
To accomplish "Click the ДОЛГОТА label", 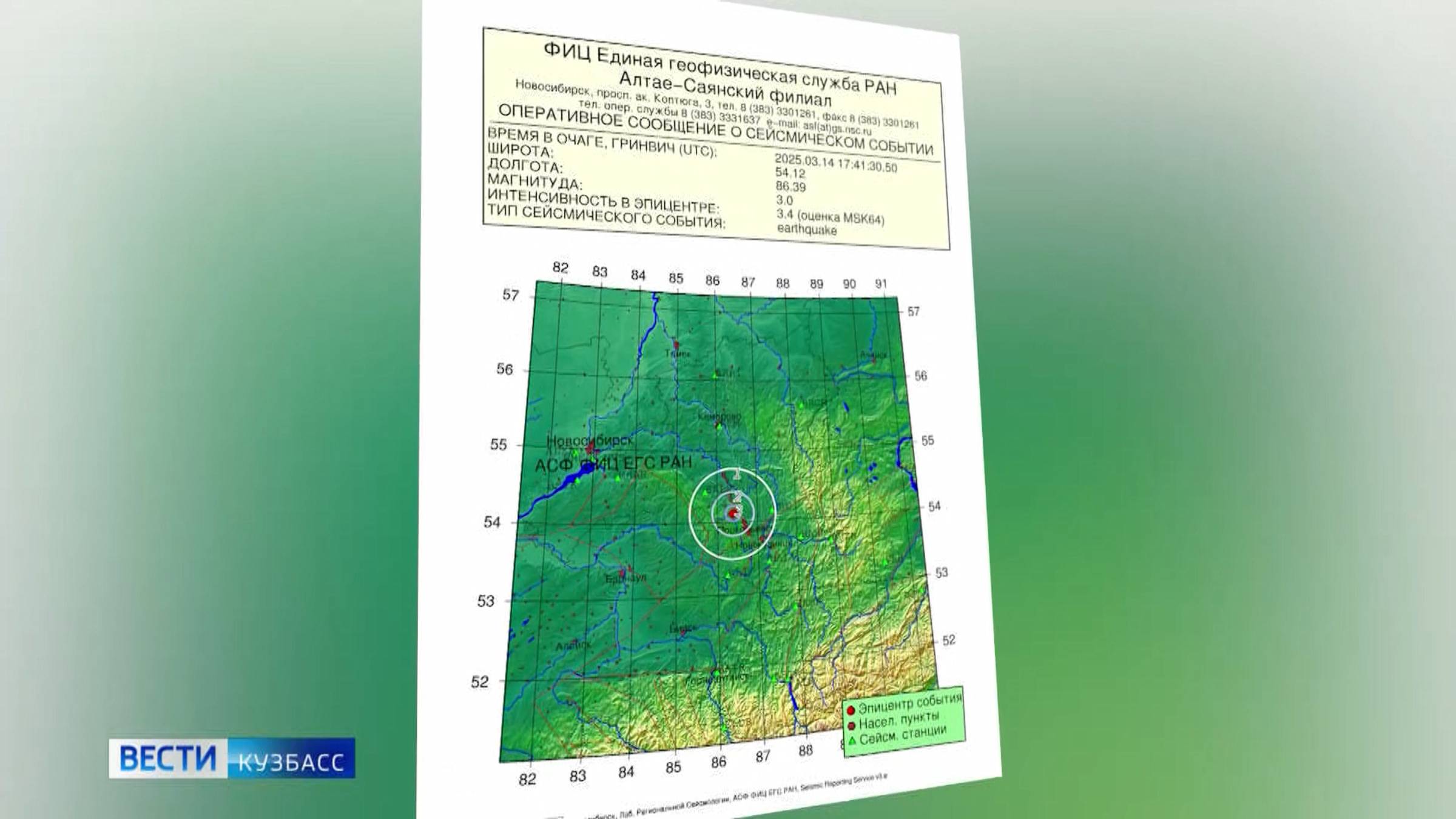I will point(525,165).
